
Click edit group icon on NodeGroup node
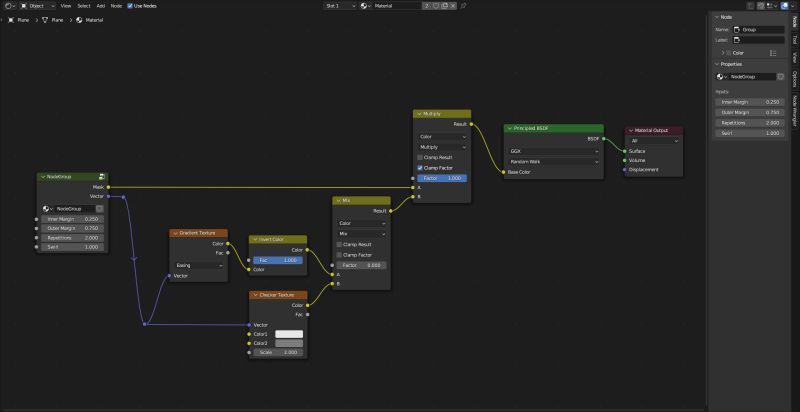(102, 176)
